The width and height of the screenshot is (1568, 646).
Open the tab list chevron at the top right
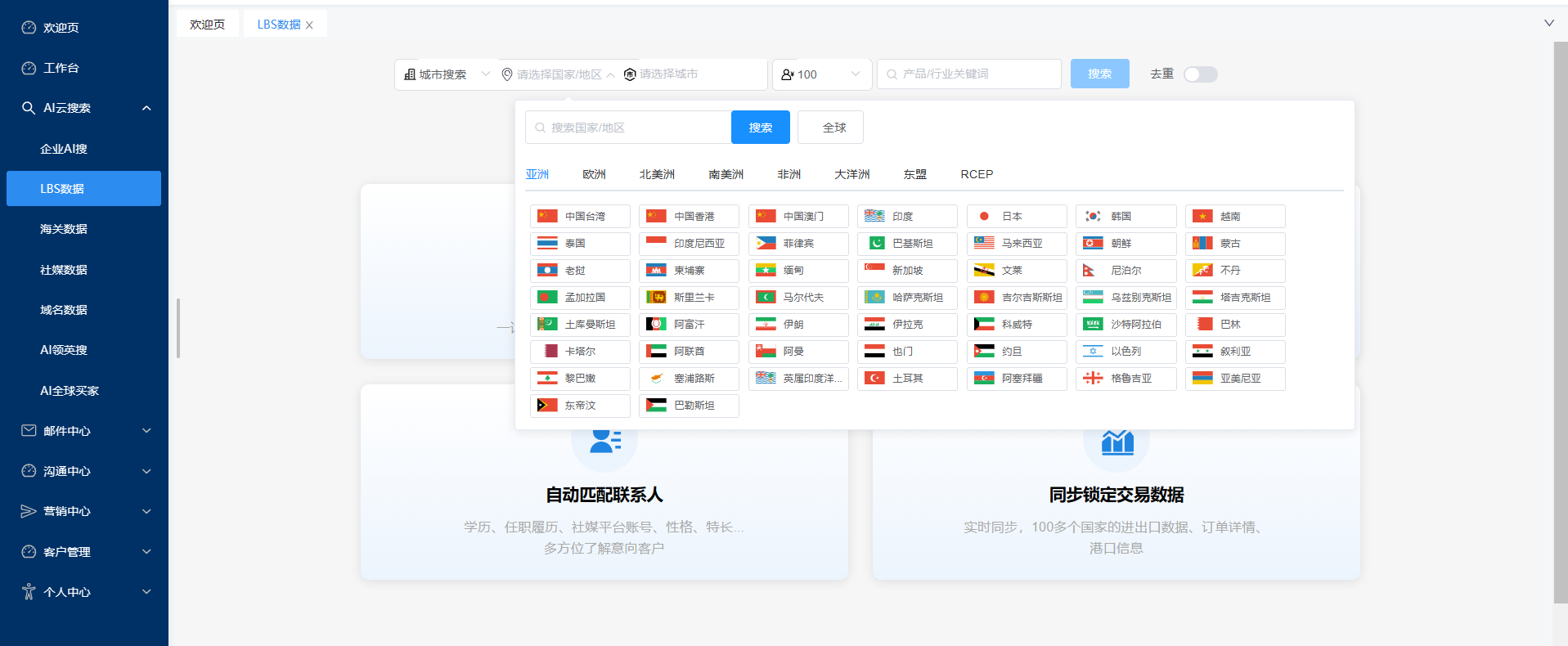coord(1548,23)
